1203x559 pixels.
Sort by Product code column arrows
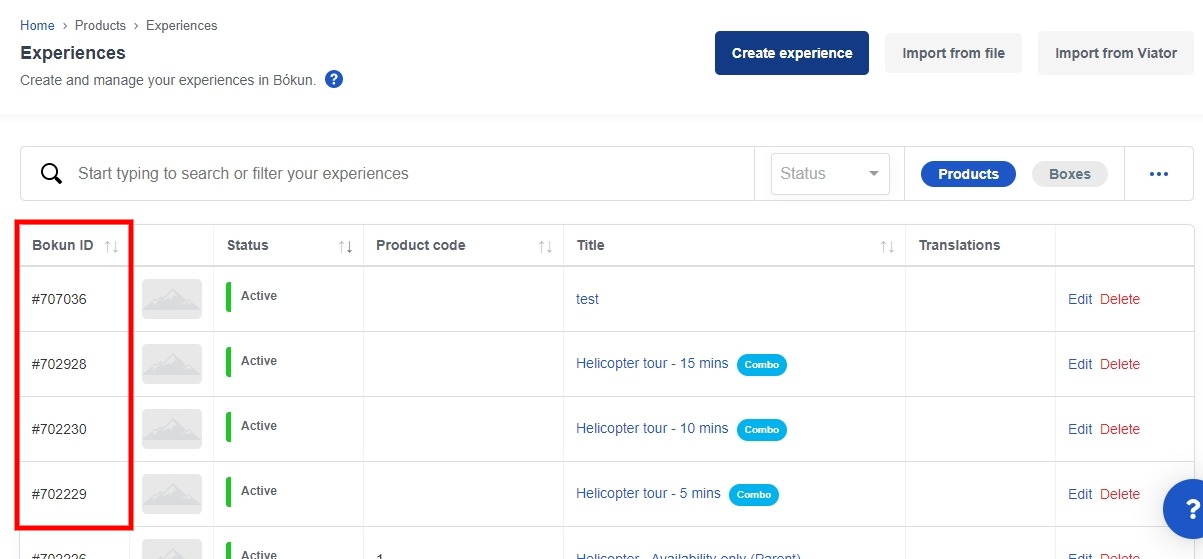click(x=545, y=246)
